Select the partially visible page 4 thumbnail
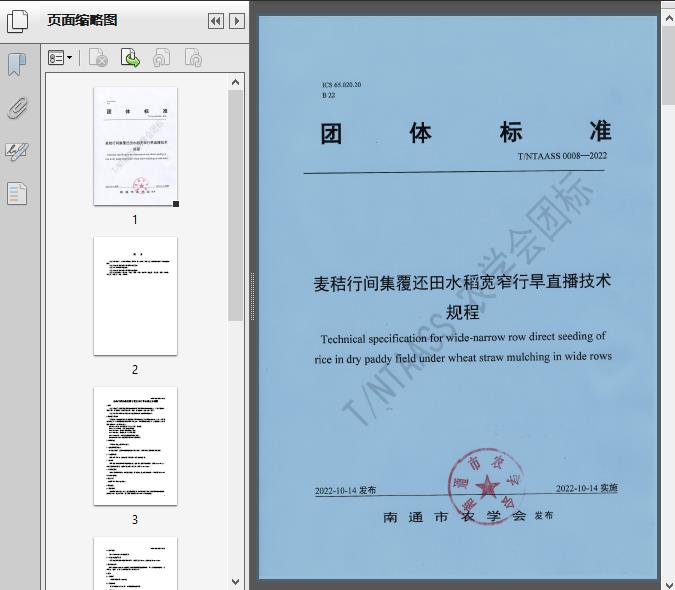The image size is (675, 590). [135, 563]
